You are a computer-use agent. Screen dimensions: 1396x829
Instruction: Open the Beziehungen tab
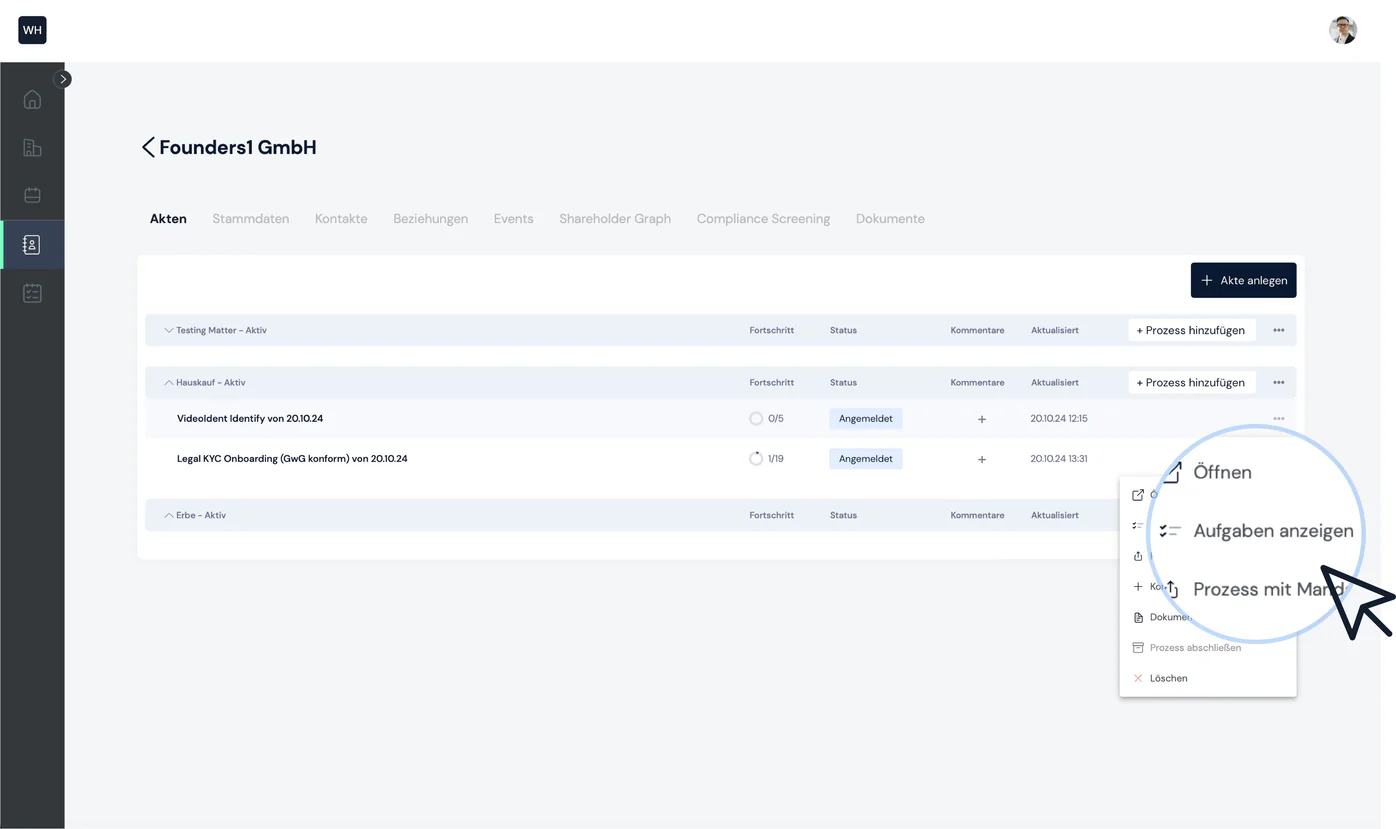coord(430,219)
